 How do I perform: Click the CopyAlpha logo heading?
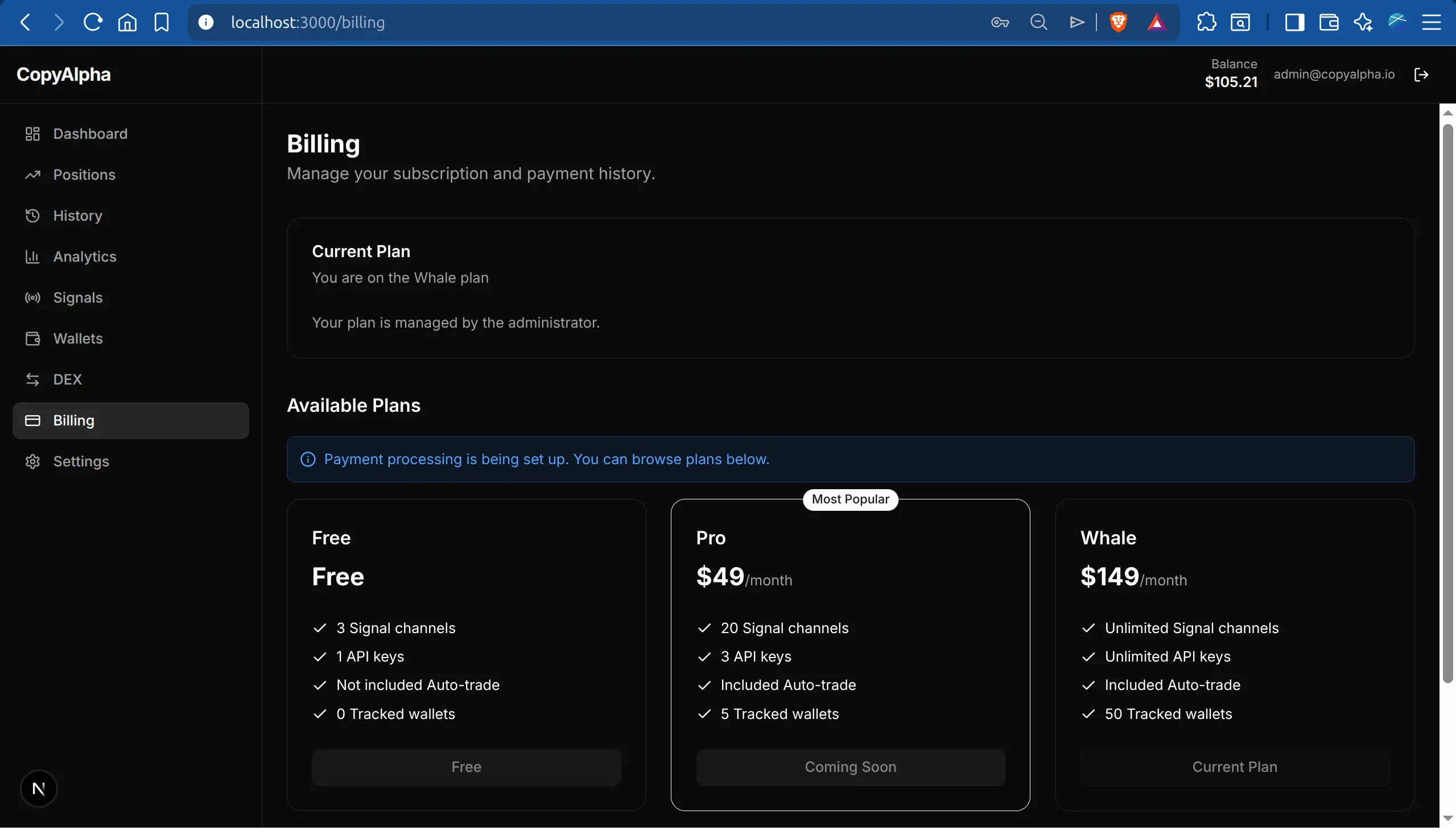click(63, 74)
